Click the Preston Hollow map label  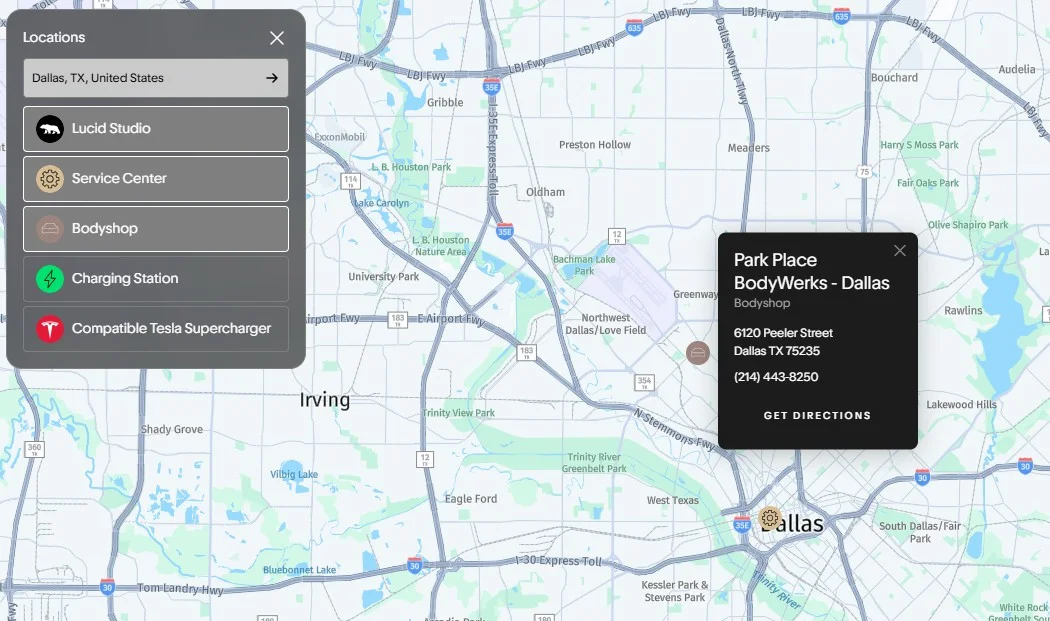point(595,145)
